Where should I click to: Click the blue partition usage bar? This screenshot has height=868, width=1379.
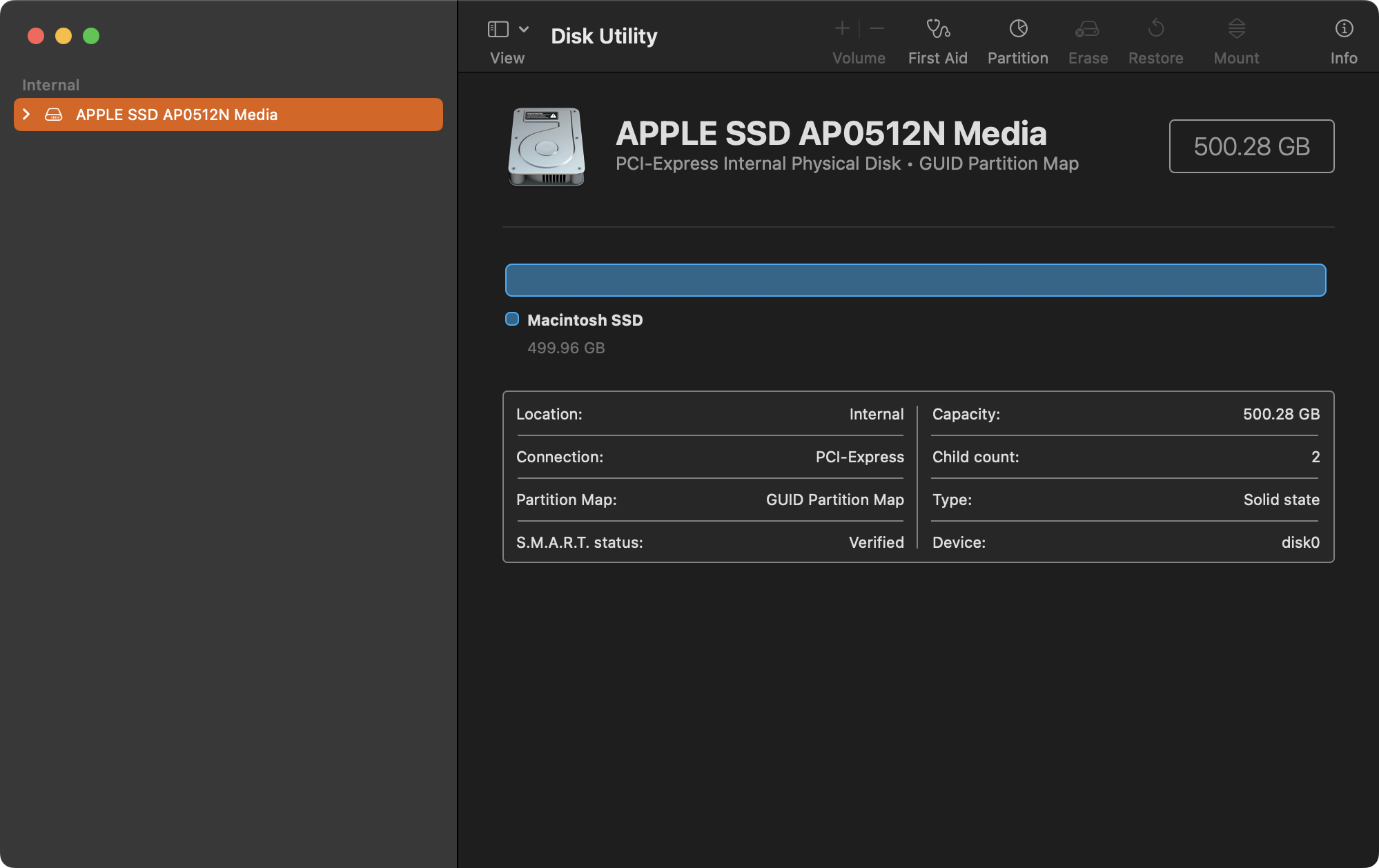915,280
